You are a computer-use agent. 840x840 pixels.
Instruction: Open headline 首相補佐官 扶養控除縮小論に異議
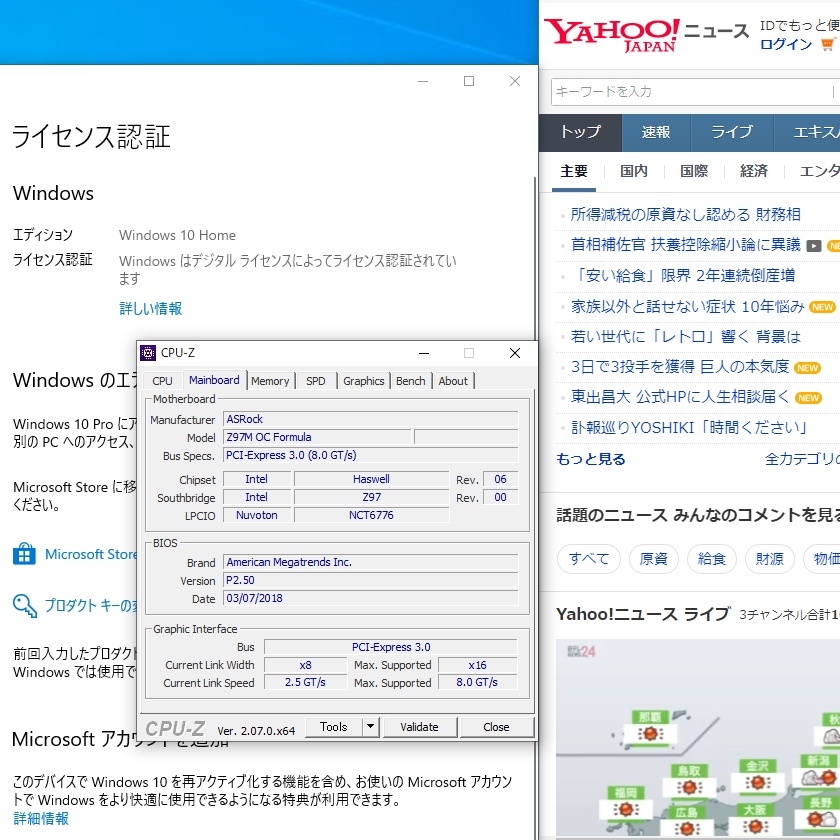point(686,245)
